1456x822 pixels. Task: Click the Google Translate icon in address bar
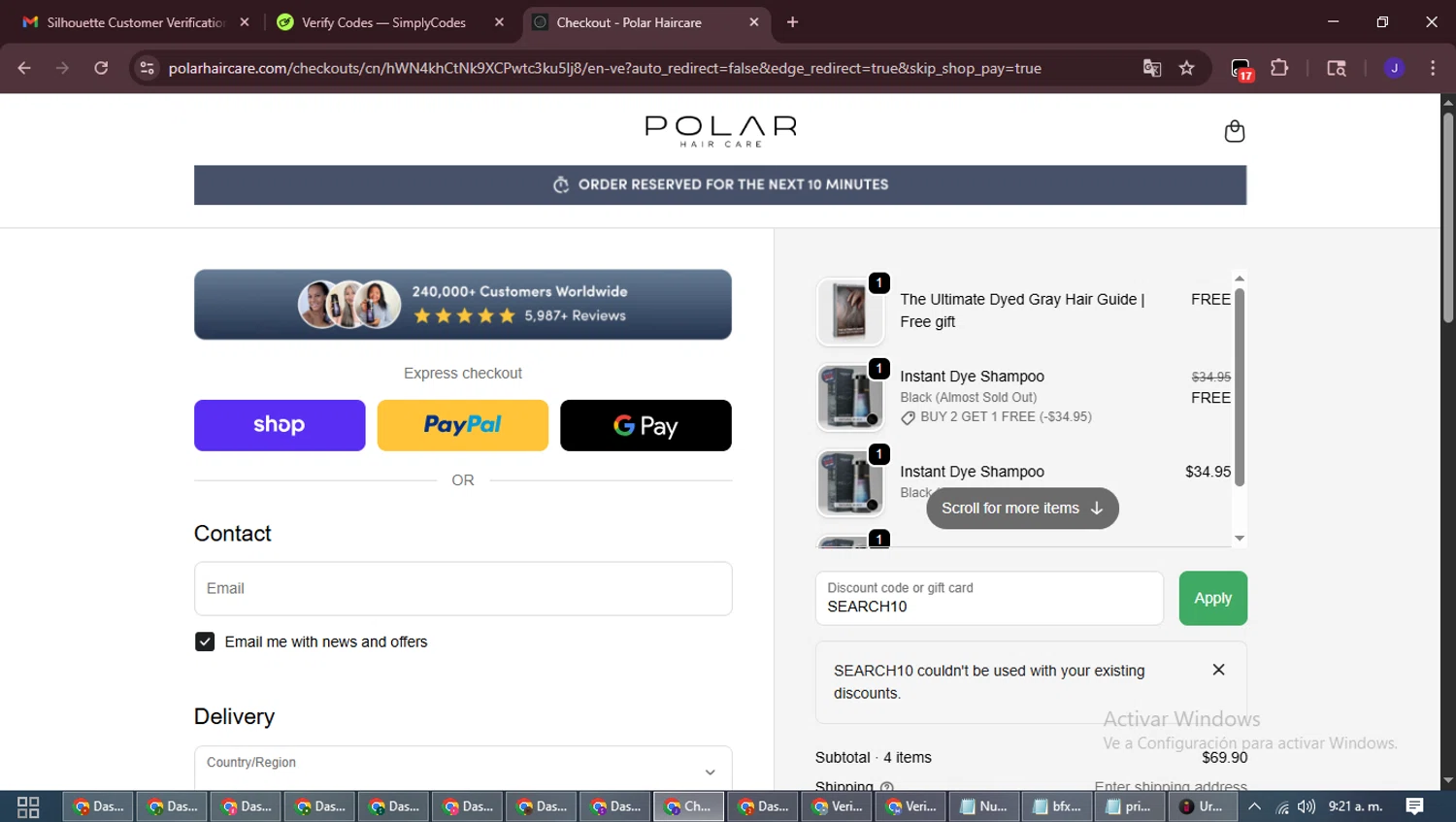point(1152,68)
